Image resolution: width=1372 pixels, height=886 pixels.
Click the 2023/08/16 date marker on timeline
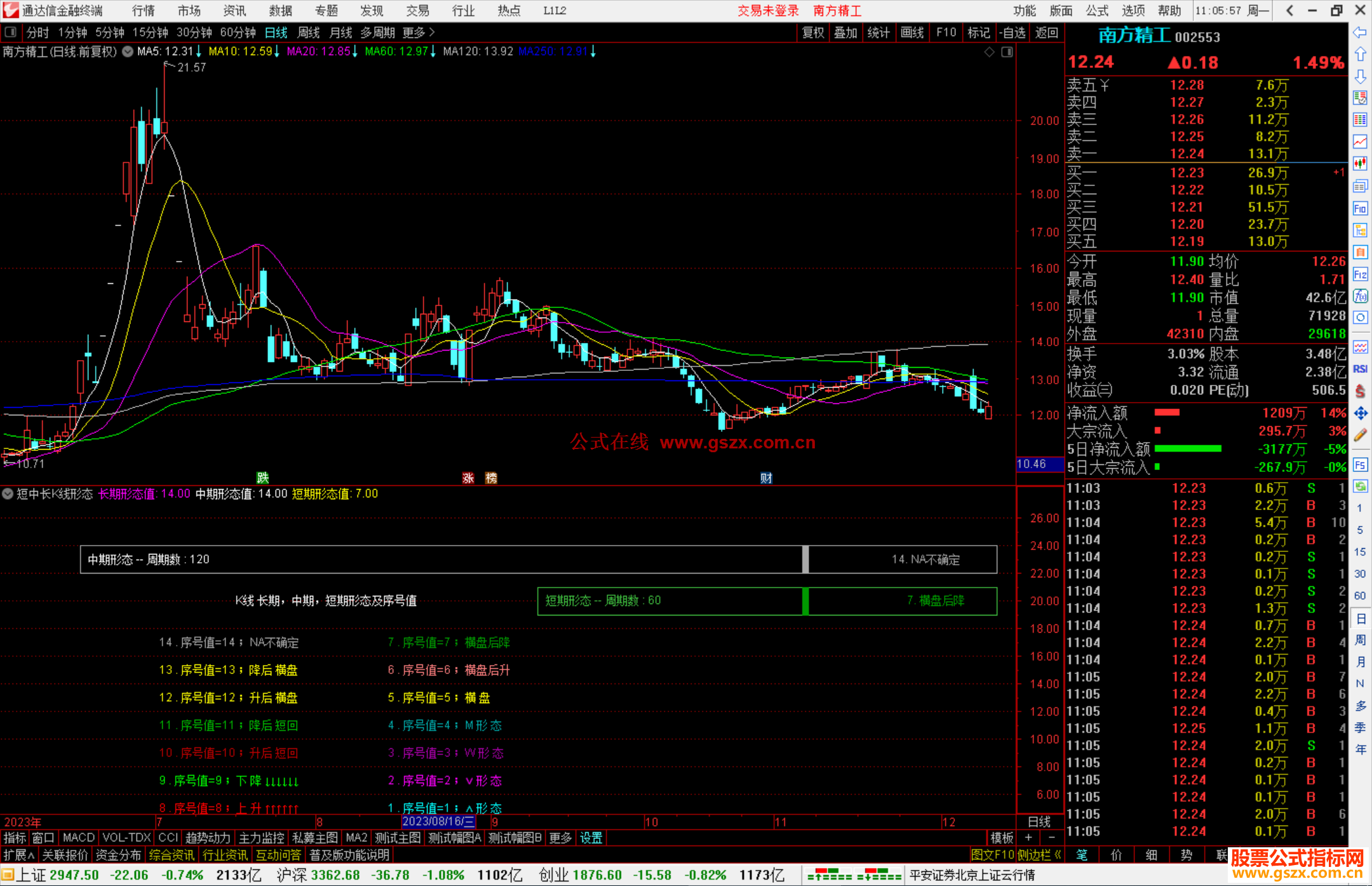(x=438, y=821)
